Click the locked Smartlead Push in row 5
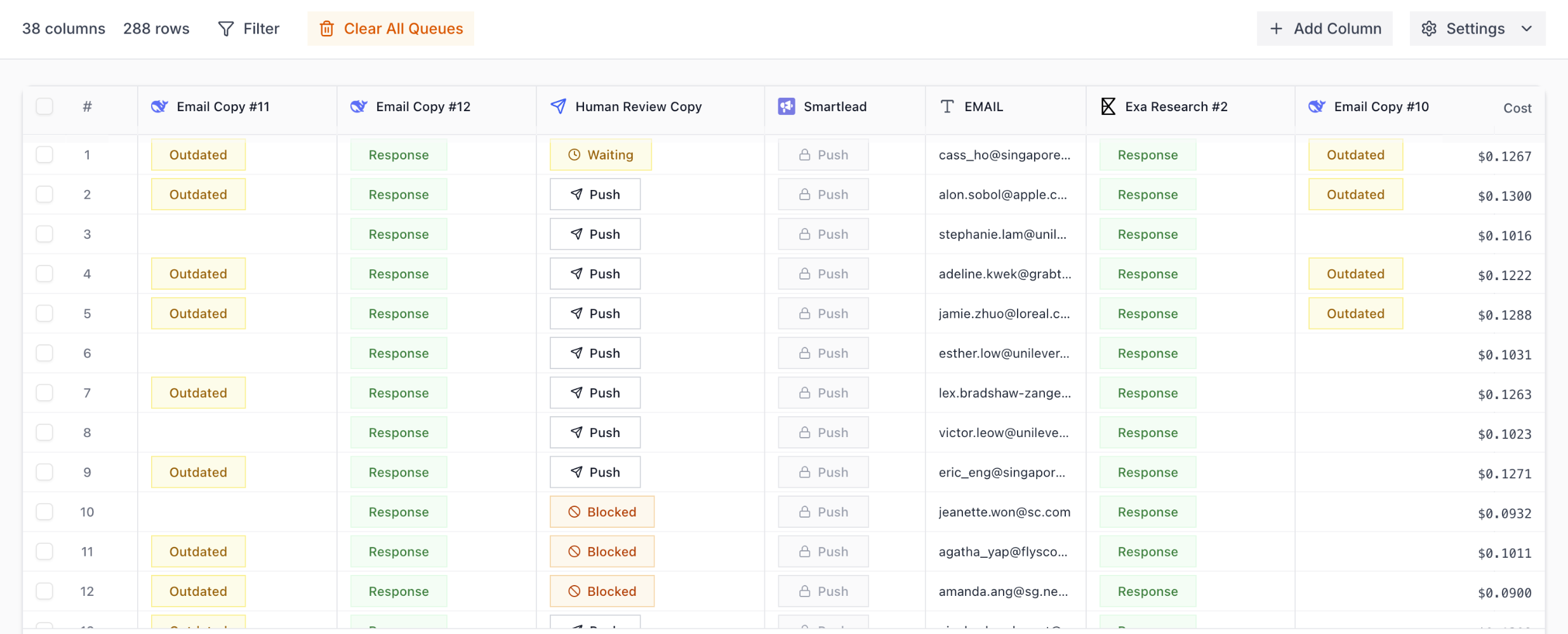The height and width of the screenshot is (634, 1568). point(823,313)
